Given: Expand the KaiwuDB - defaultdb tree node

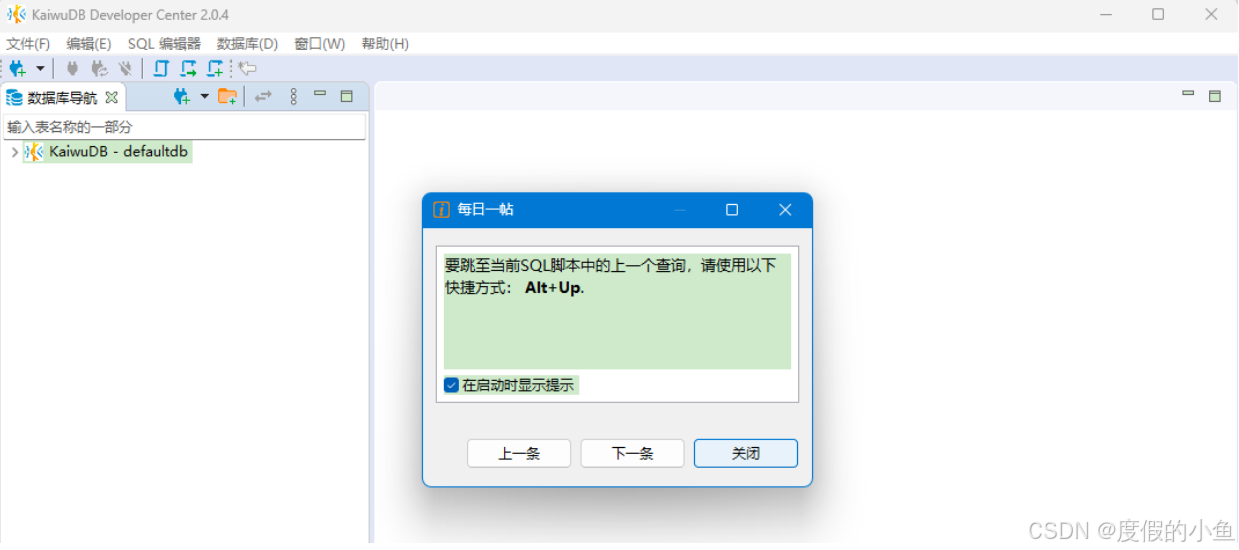Looking at the screenshot, I should pyautogui.click(x=14, y=152).
